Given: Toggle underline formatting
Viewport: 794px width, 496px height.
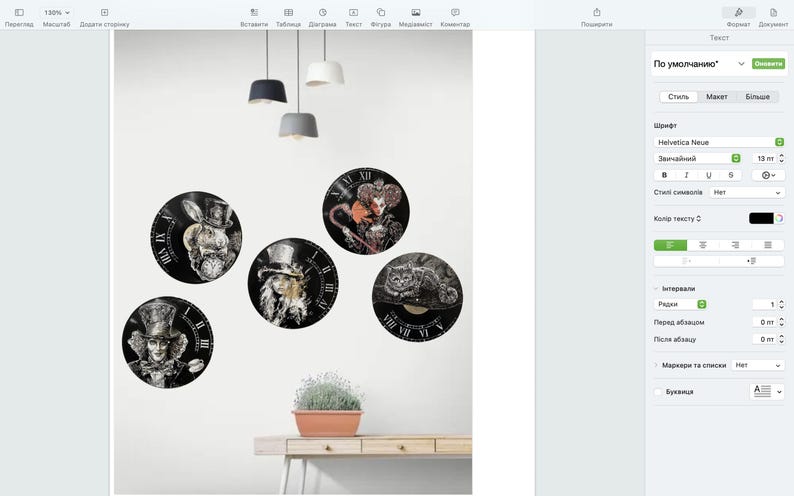Looking at the screenshot, I should [x=708, y=175].
